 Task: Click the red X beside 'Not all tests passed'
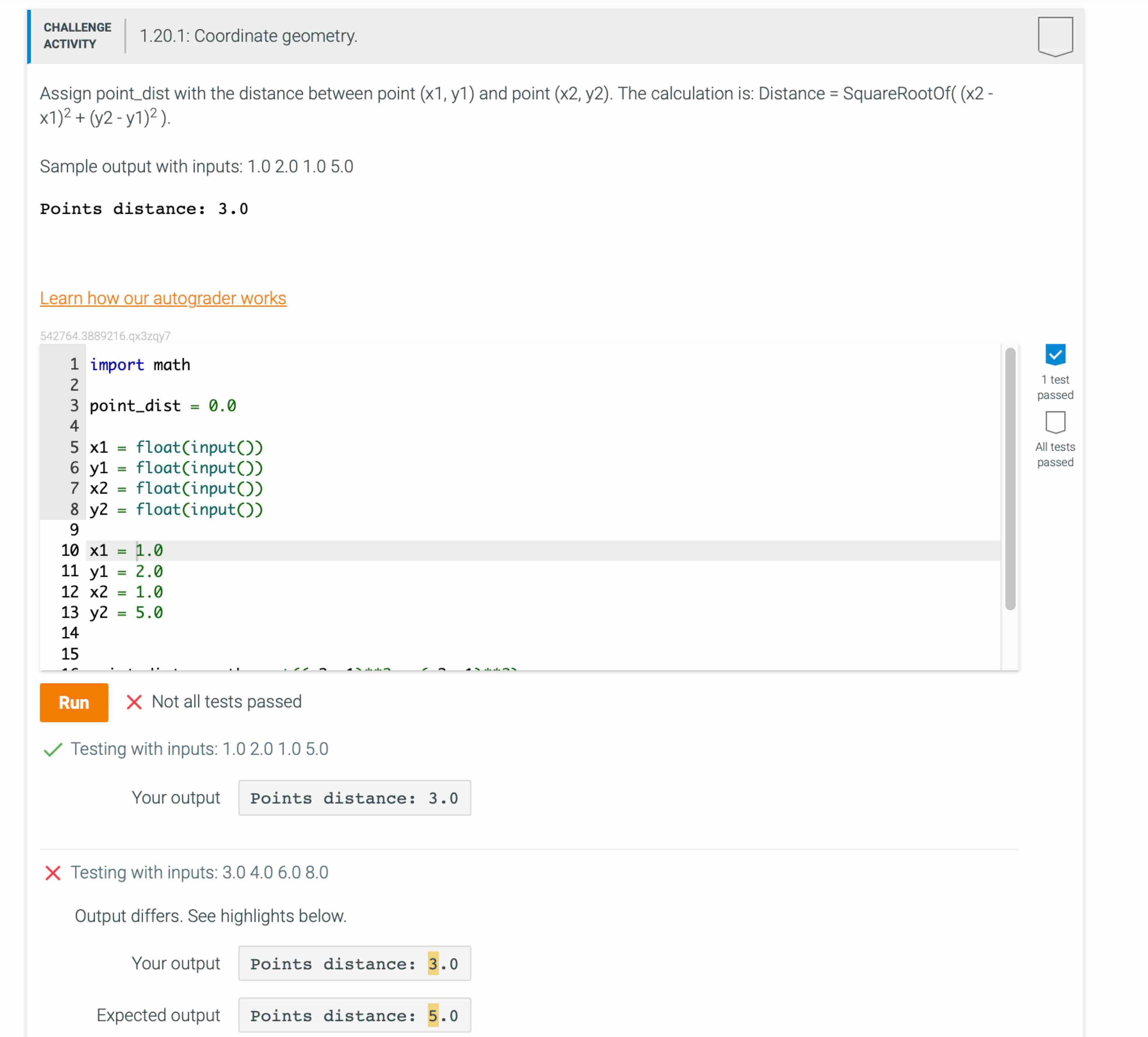[x=134, y=702]
